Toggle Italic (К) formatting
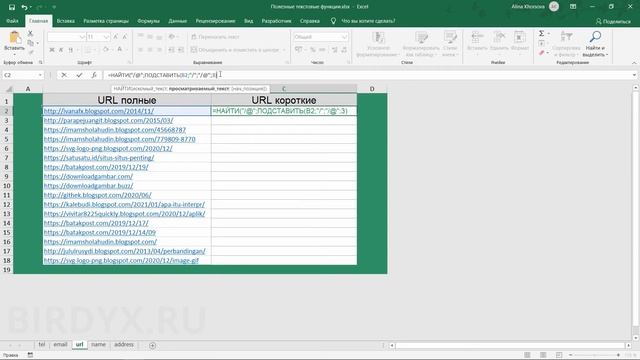Image resolution: width=640 pixels, height=360 pixels. [61, 50]
